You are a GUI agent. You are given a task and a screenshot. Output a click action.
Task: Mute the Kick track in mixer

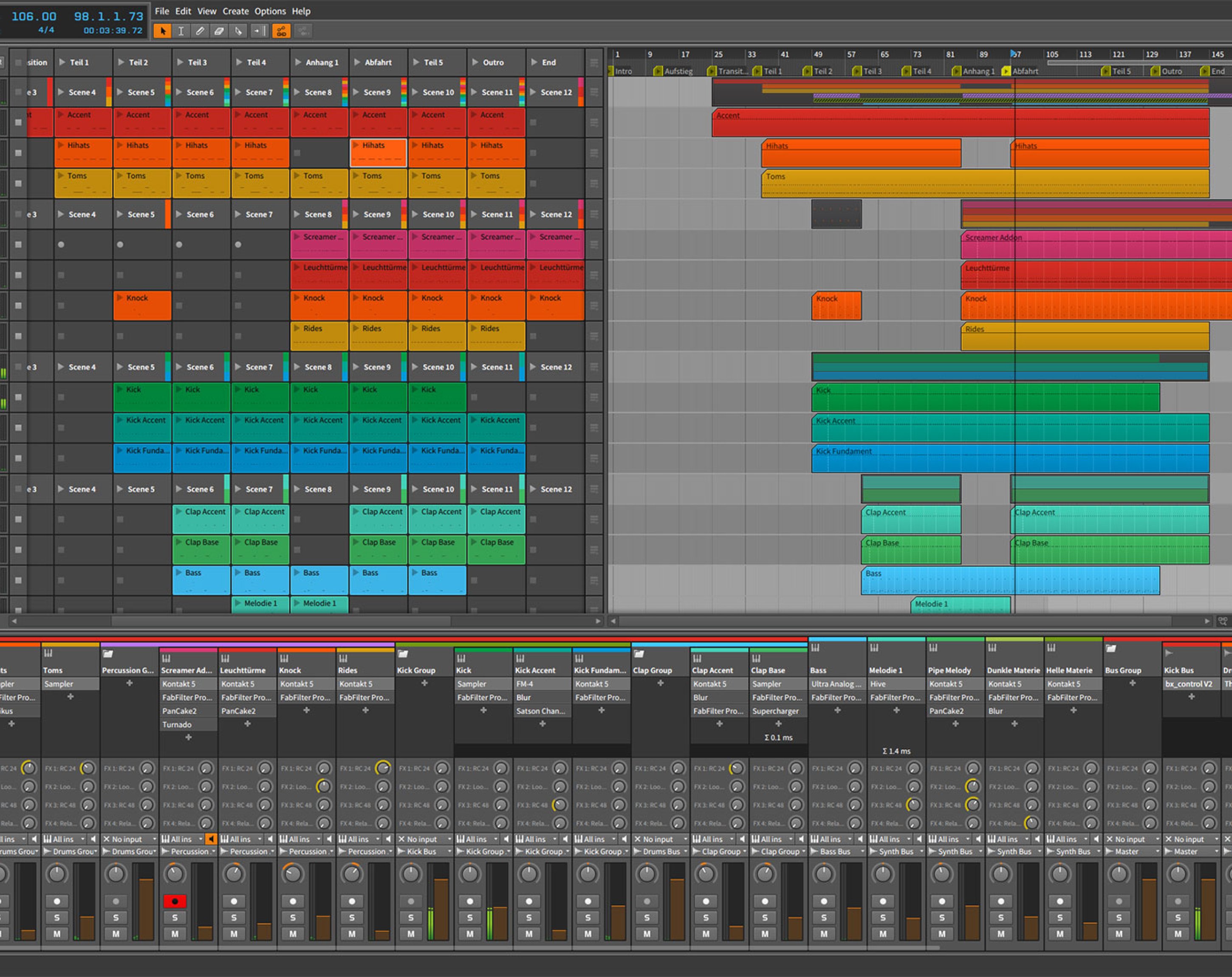tap(470, 934)
